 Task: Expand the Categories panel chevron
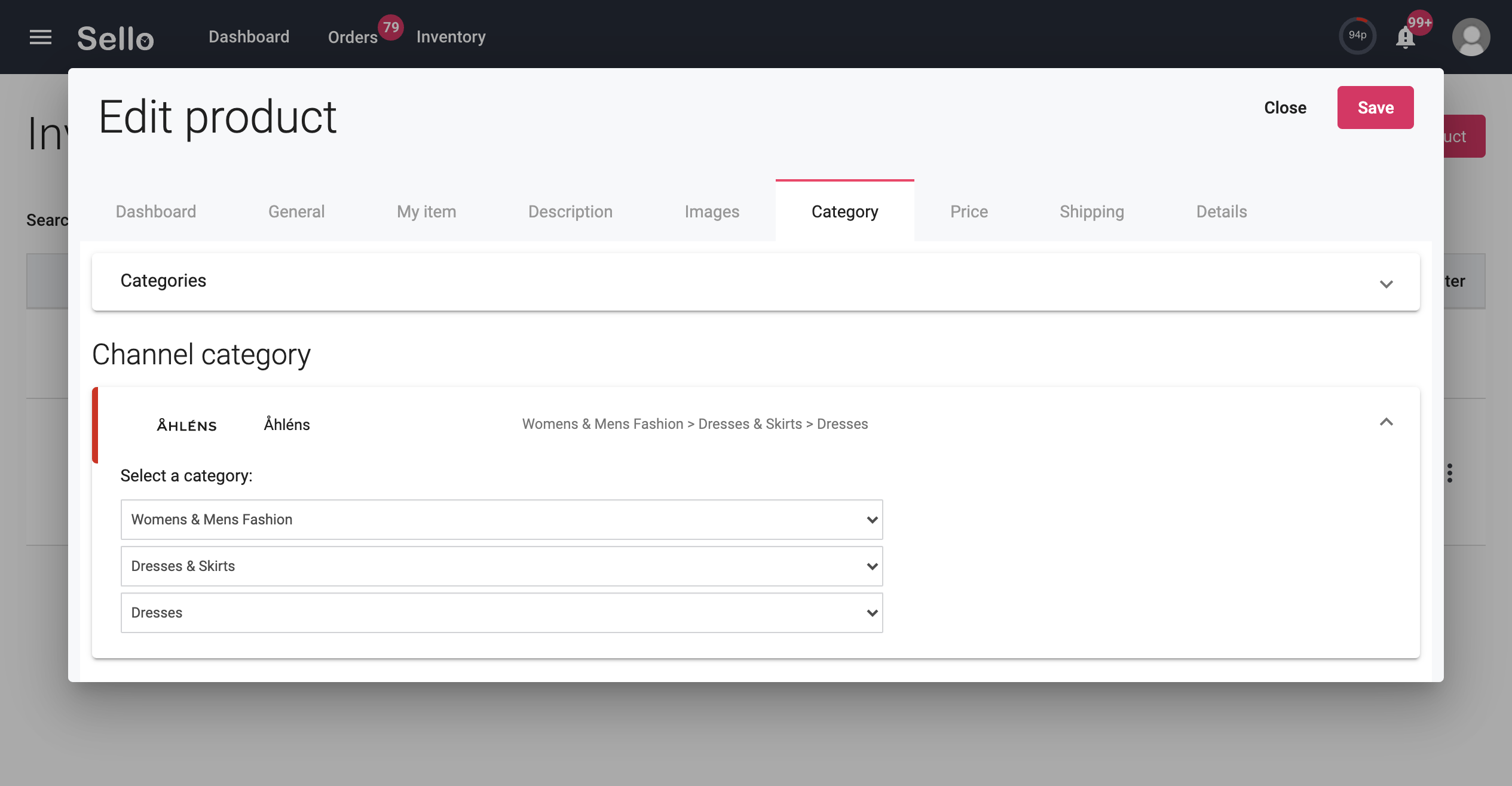click(1386, 284)
